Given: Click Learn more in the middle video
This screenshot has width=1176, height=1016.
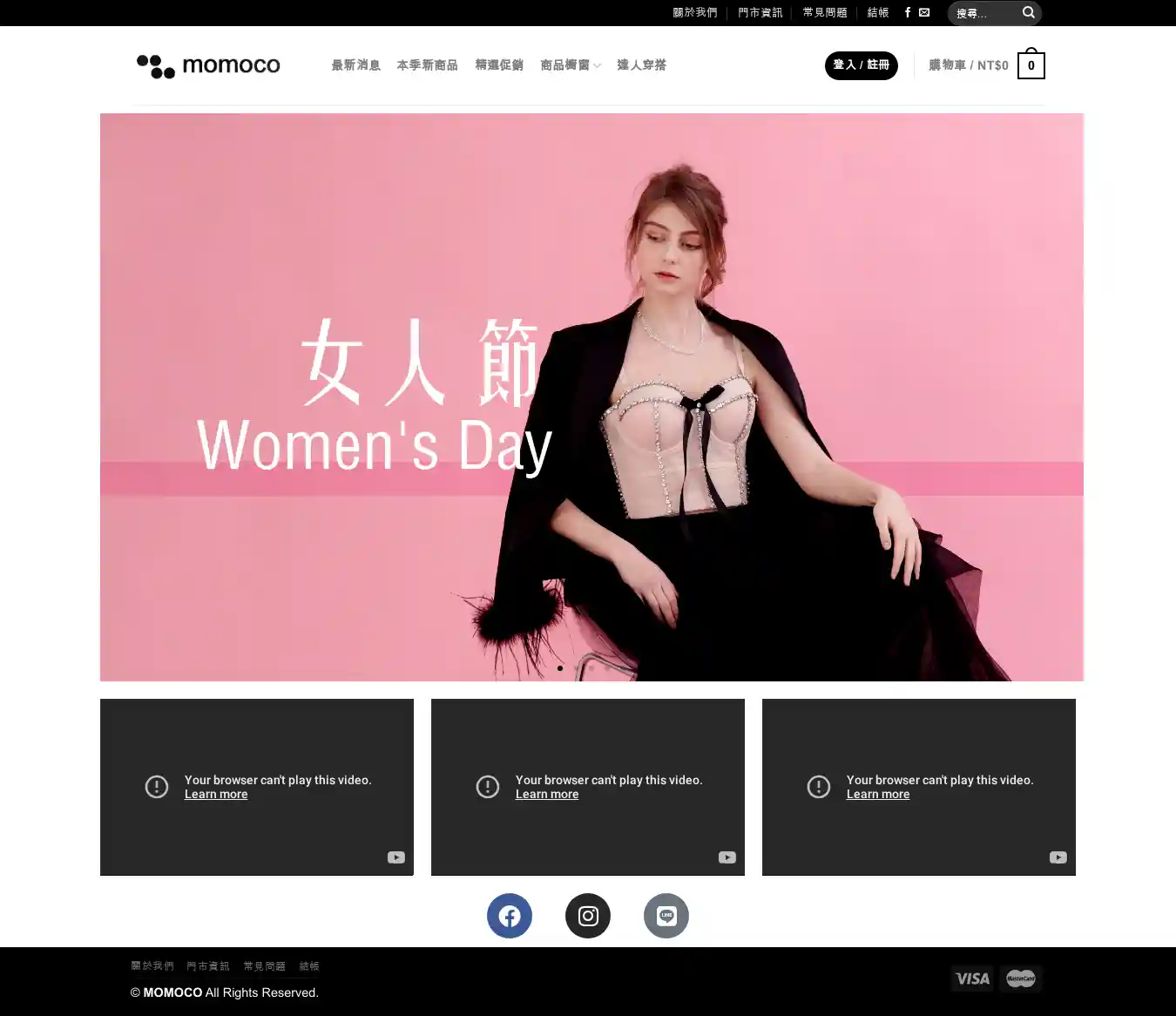Looking at the screenshot, I should (547, 795).
